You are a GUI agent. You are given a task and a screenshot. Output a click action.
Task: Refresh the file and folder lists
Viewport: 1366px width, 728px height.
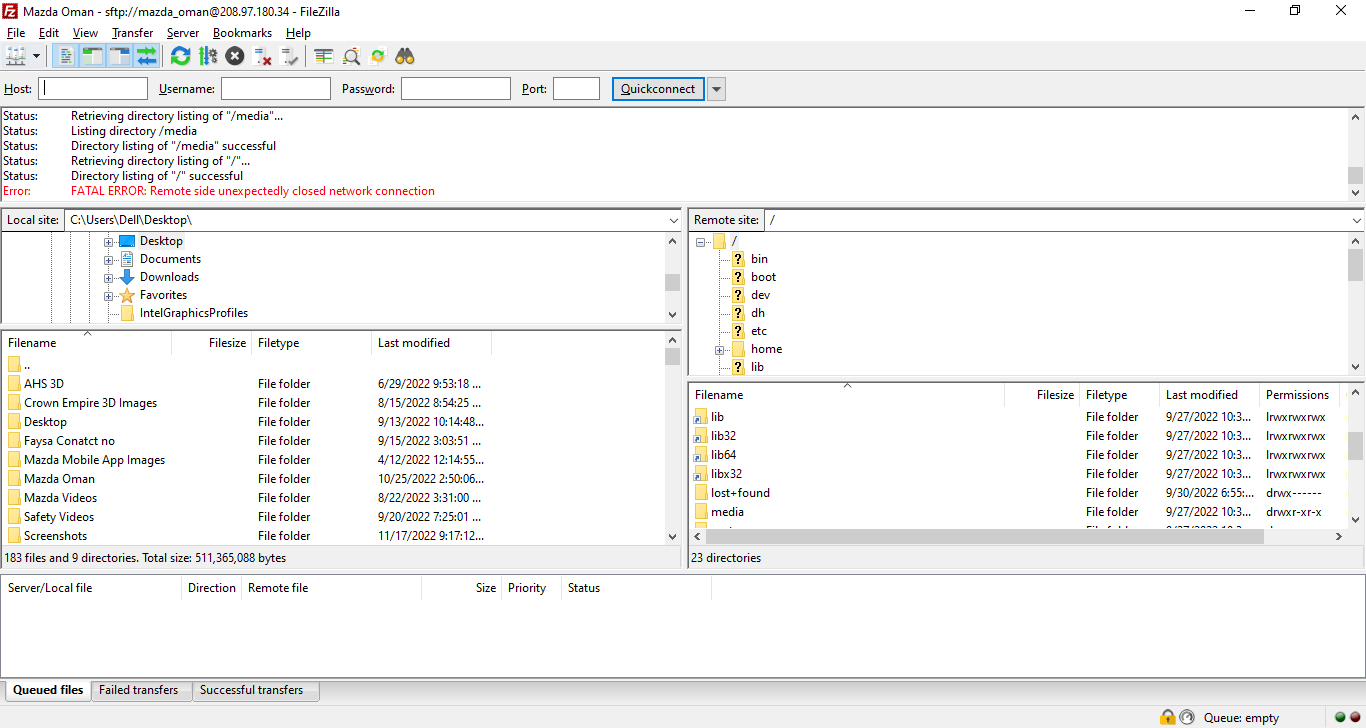tap(180, 56)
